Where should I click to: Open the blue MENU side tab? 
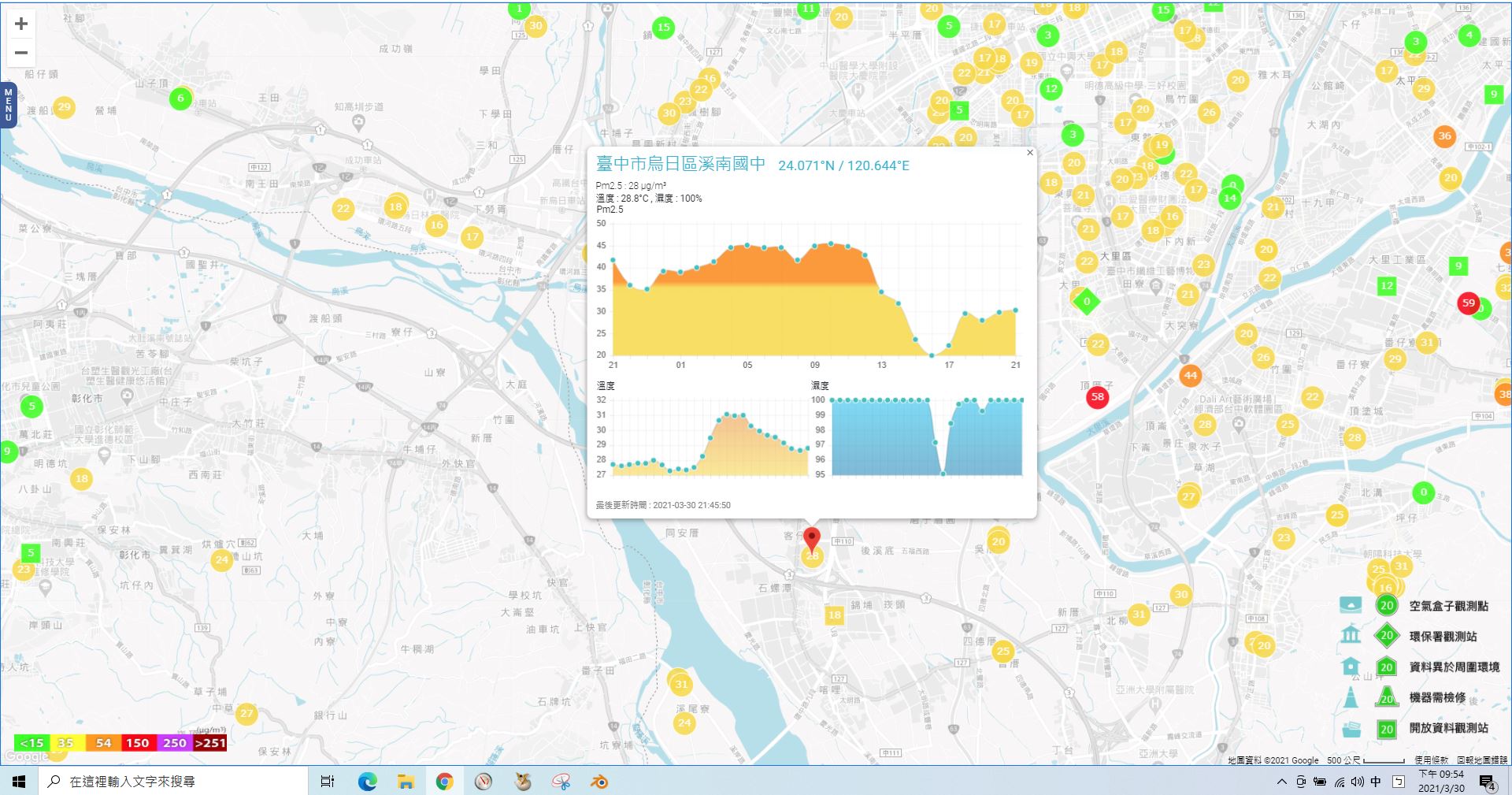[8, 105]
